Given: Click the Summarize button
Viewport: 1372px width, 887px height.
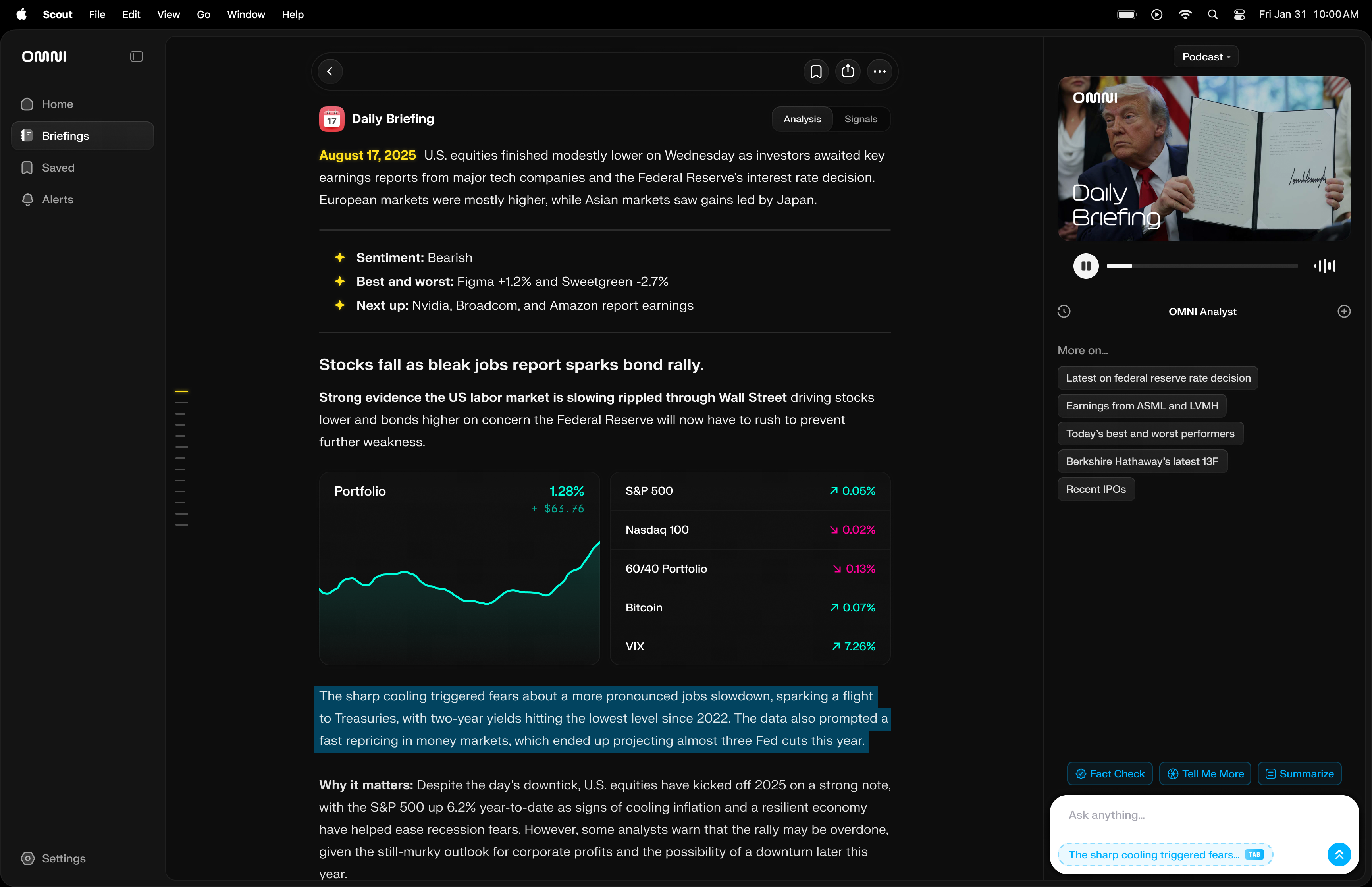Looking at the screenshot, I should (x=1299, y=773).
